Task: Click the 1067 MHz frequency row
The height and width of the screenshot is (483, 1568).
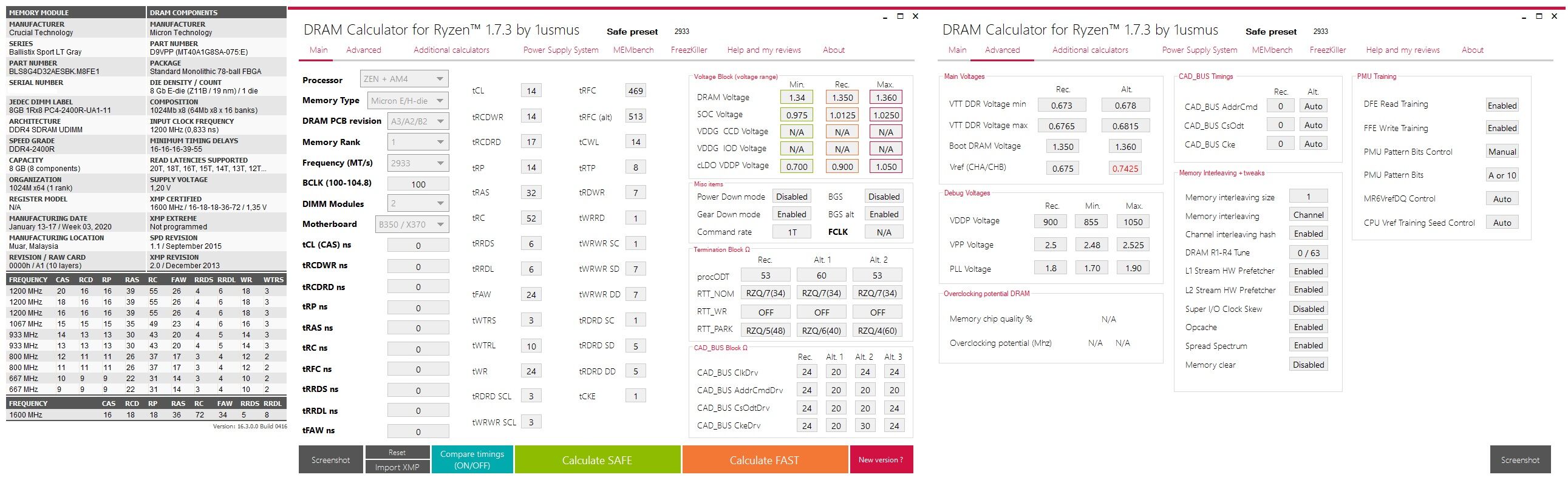Action: [x=146, y=323]
